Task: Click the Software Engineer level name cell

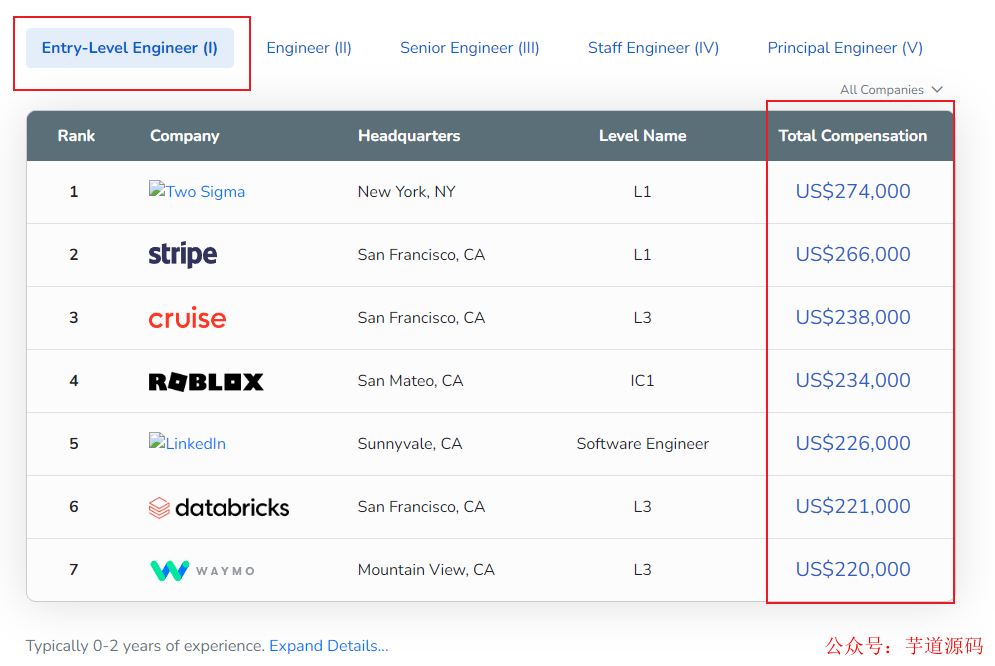Action: [642, 443]
